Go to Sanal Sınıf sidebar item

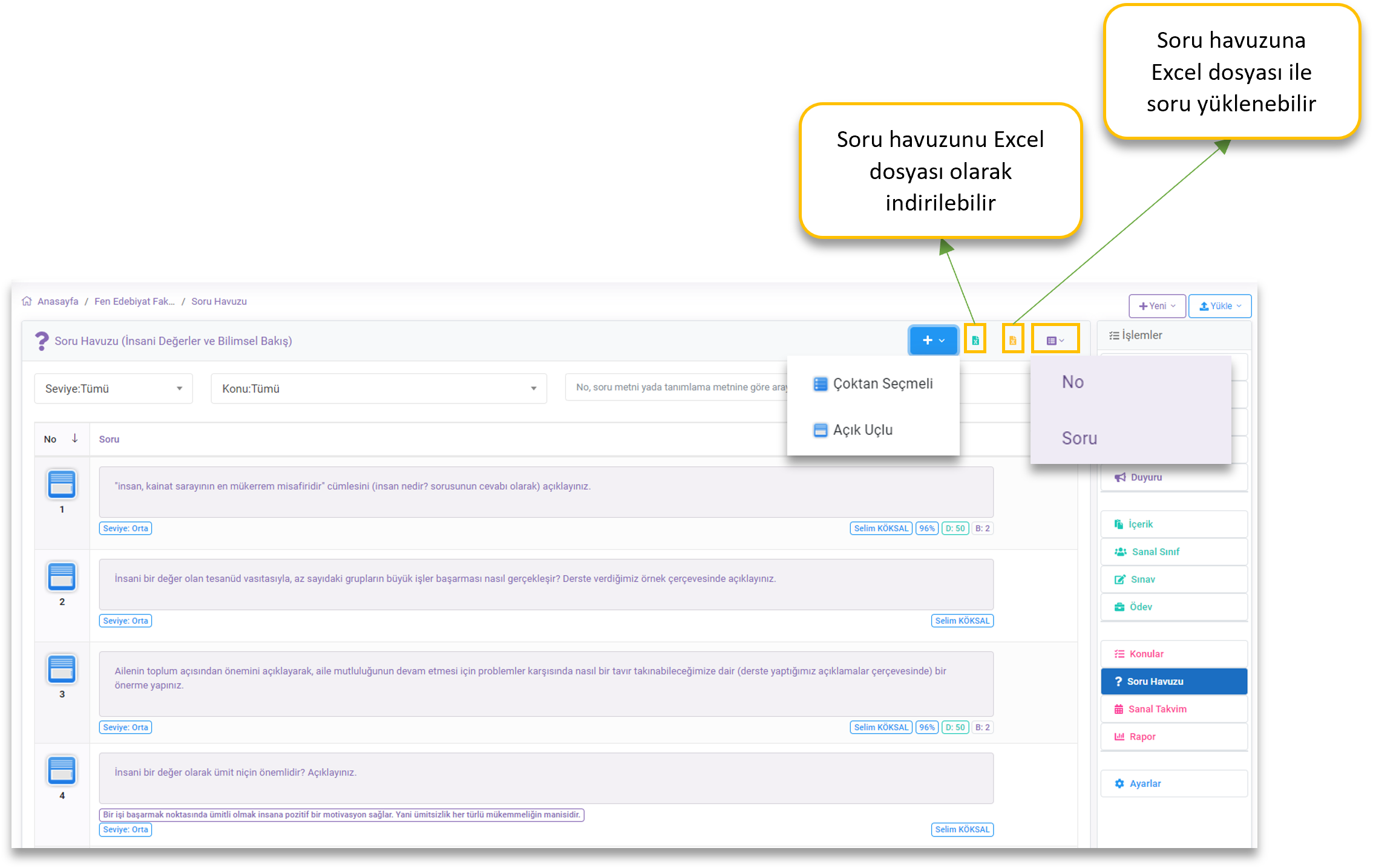pyautogui.click(x=1155, y=552)
